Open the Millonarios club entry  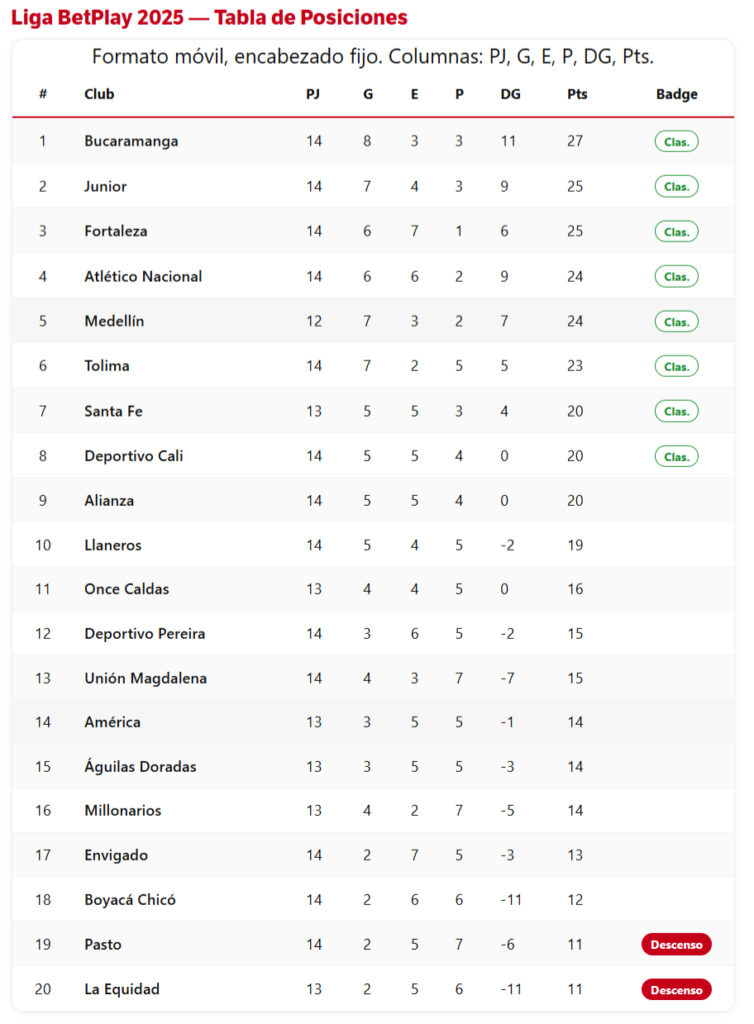pos(122,810)
